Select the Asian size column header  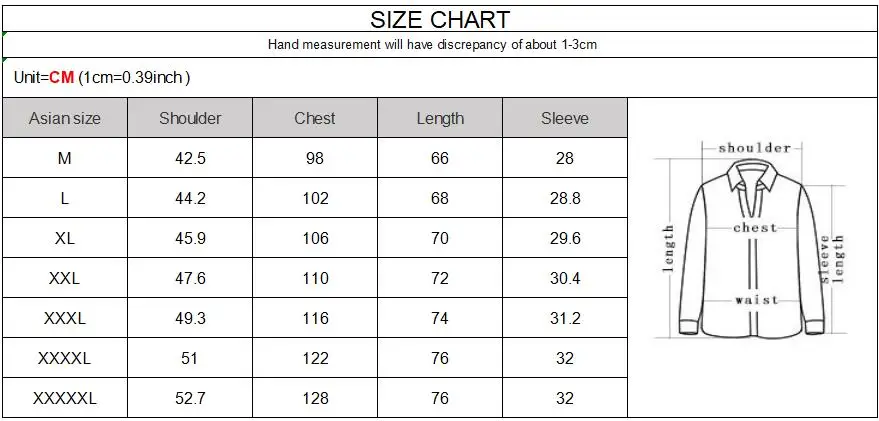pyautogui.click(x=65, y=118)
